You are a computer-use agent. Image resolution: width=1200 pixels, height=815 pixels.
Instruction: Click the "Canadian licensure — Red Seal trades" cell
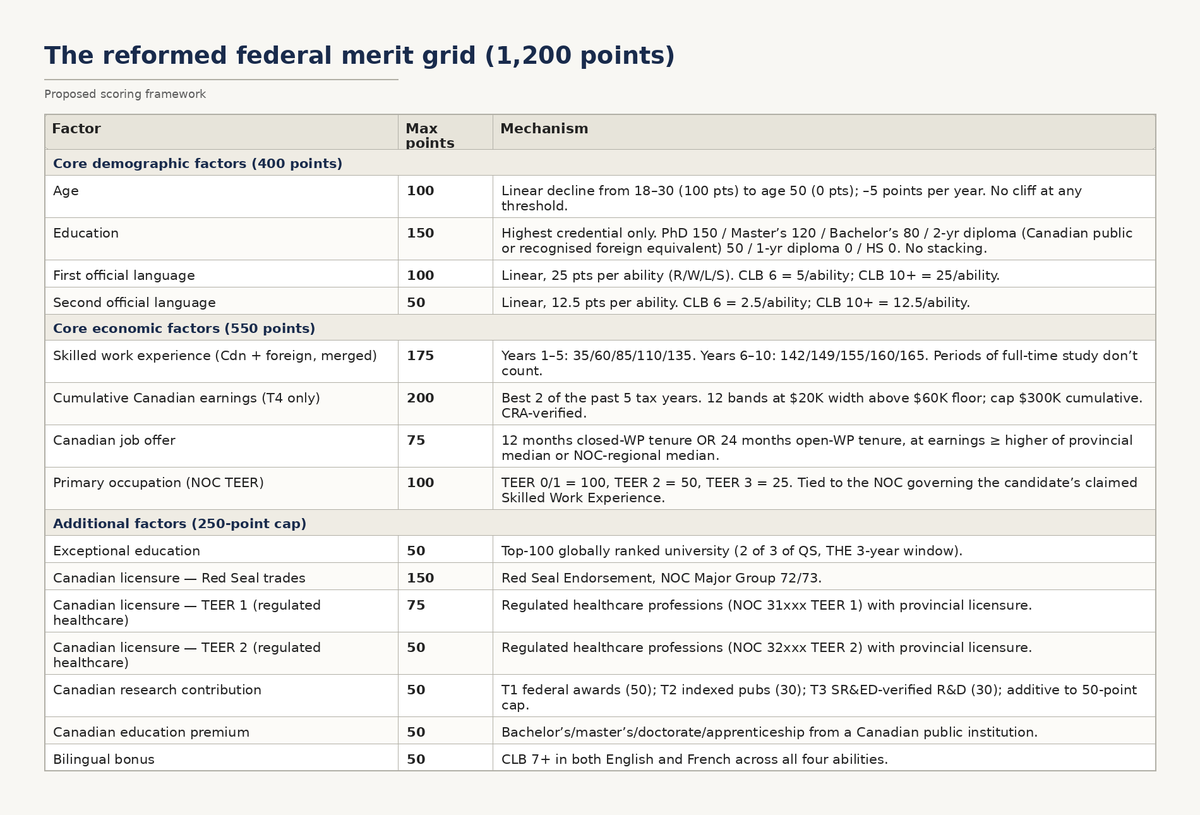pos(222,577)
